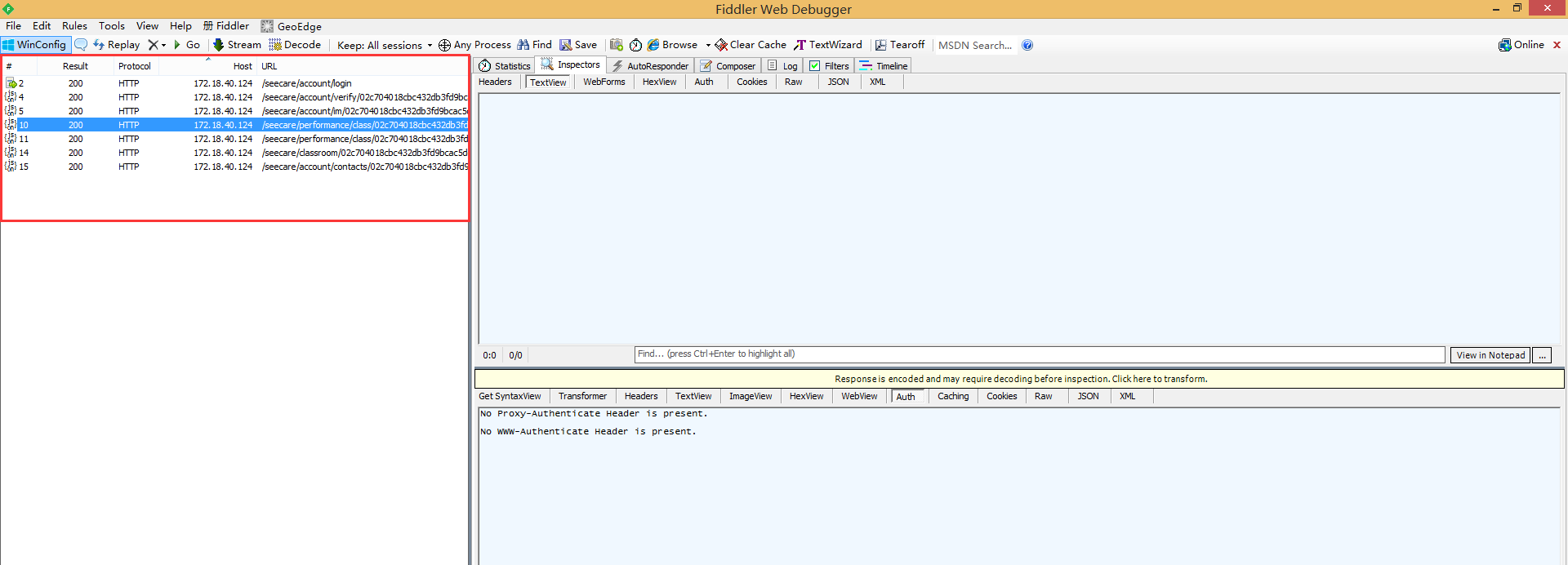Sort sessions by Result column header
This screenshot has height=565, width=1568.
click(75, 66)
